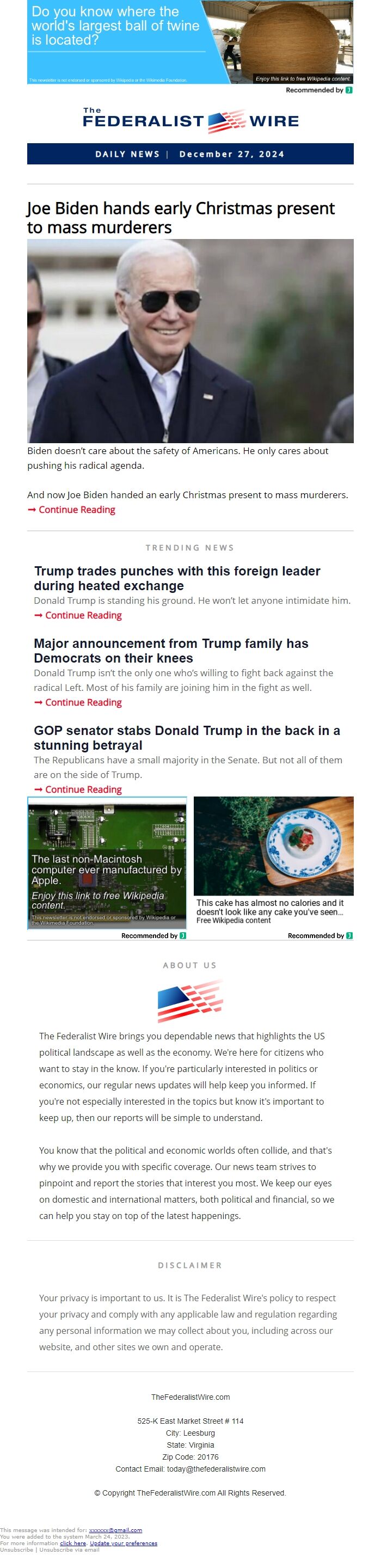Viewport: 381px width, 1568px height.
Task: Click the xxxxxx@gmail.com email link
Action: point(115,1530)
